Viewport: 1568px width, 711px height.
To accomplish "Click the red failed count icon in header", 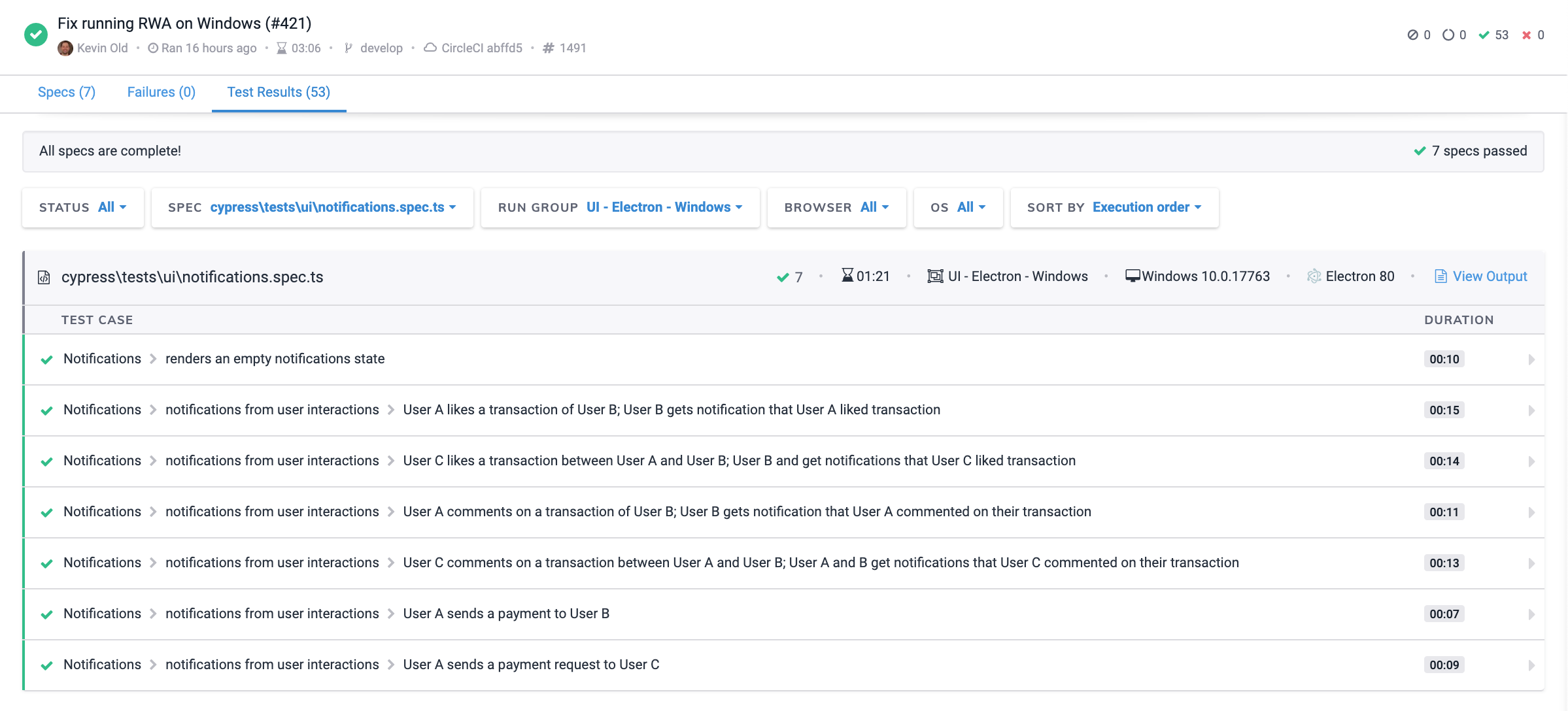I will coord(1526,35).
